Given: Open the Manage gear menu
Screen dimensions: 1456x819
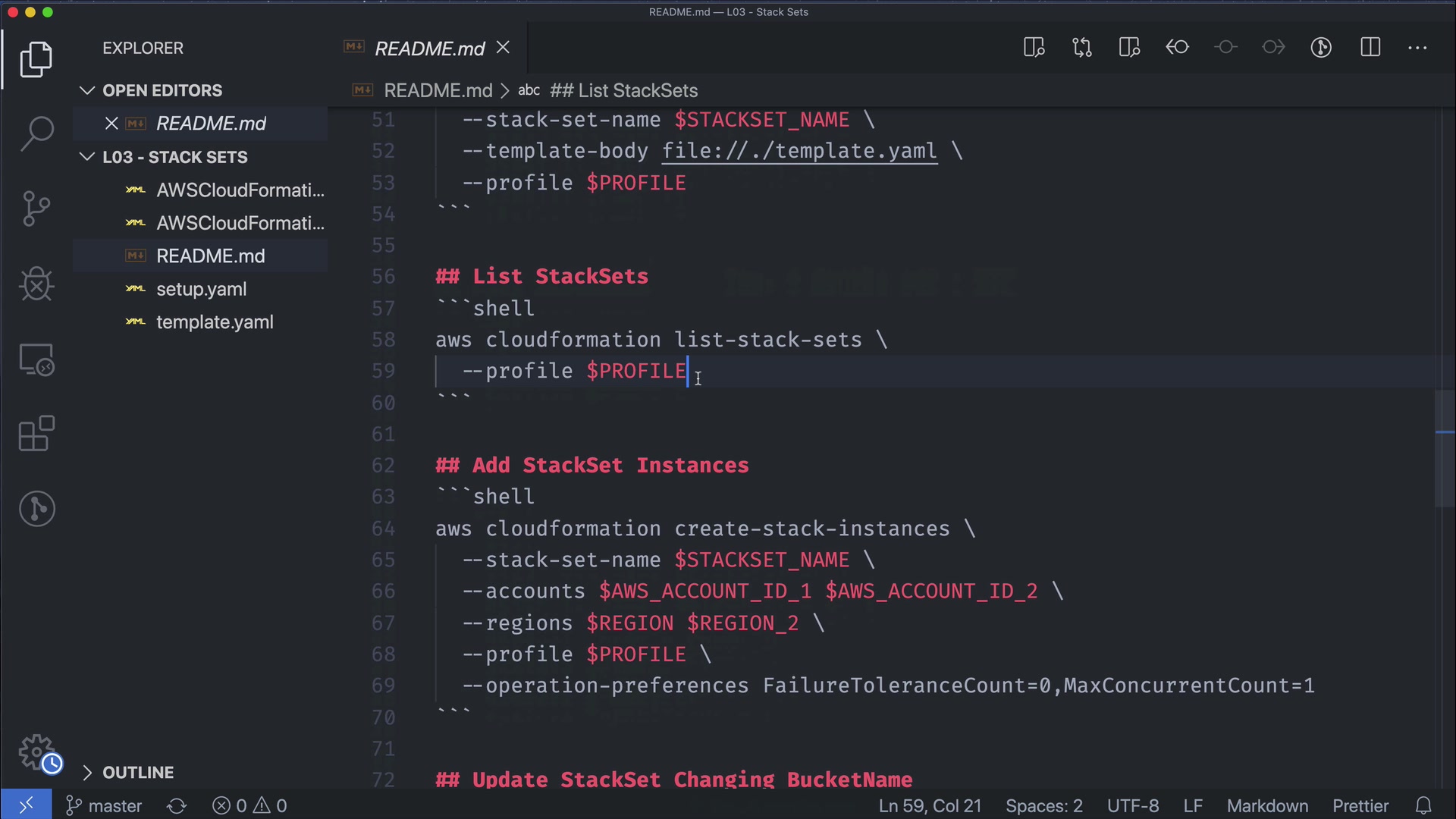Looking at the screenshot, I should (x=36, y=751).
